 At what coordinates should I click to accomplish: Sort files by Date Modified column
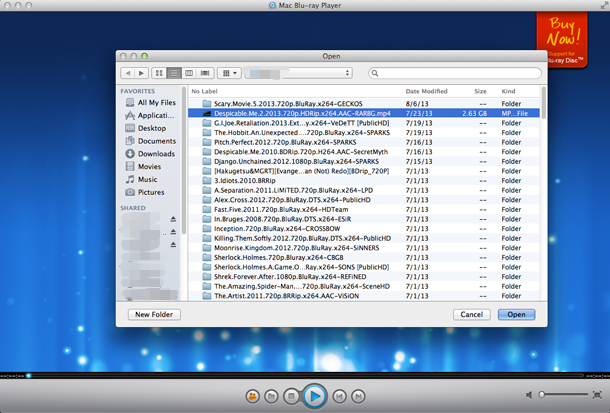pyautogui.click(x=426, y=91)
